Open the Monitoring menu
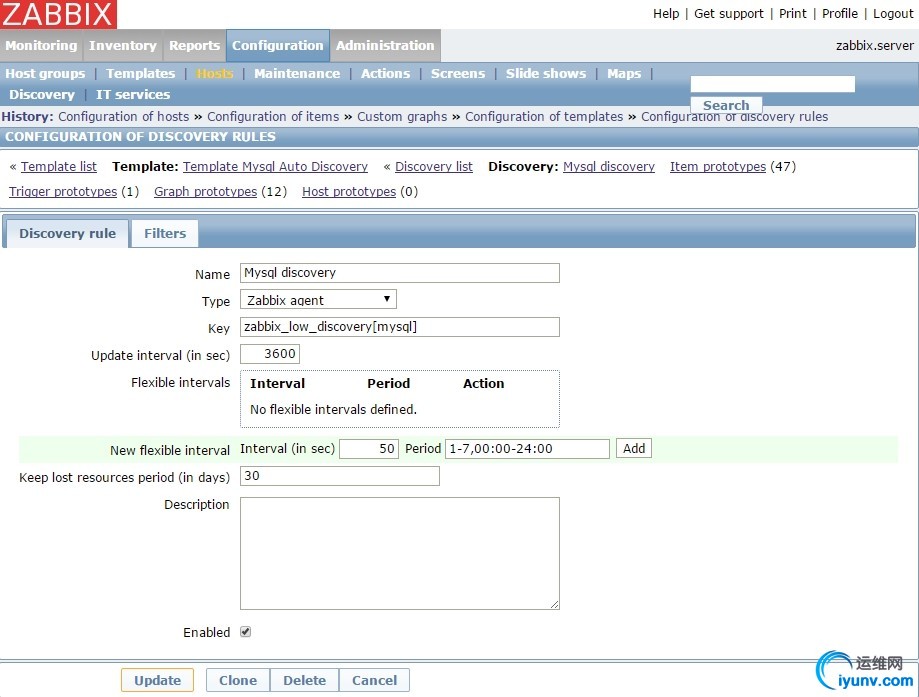This screenshot has height=697, width=919. (x=42, y=46)
